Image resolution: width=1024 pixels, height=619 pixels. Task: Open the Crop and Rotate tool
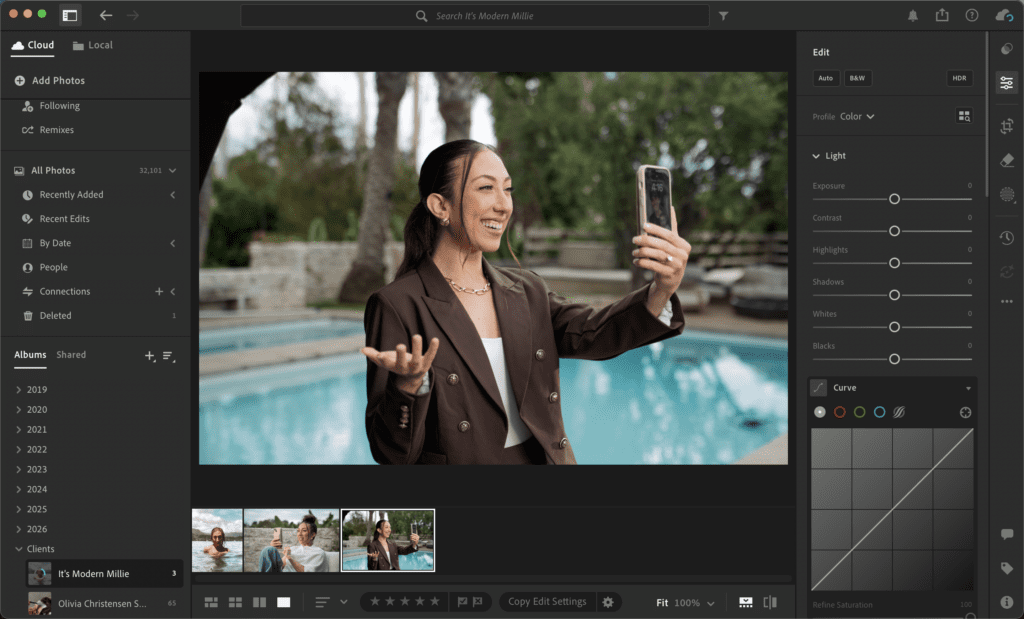[x=1007, y=126]
